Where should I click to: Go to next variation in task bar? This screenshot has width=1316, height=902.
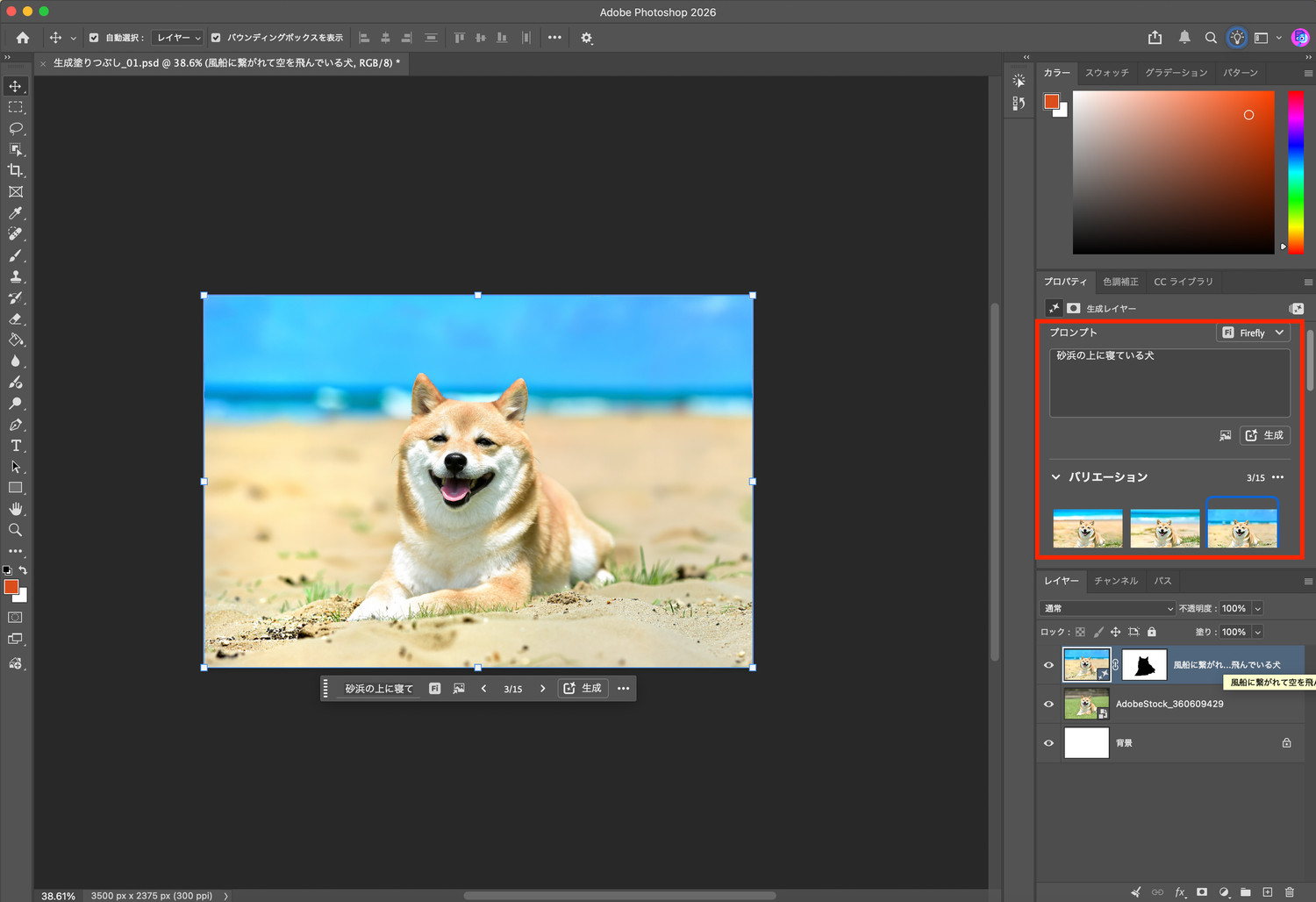543,689
